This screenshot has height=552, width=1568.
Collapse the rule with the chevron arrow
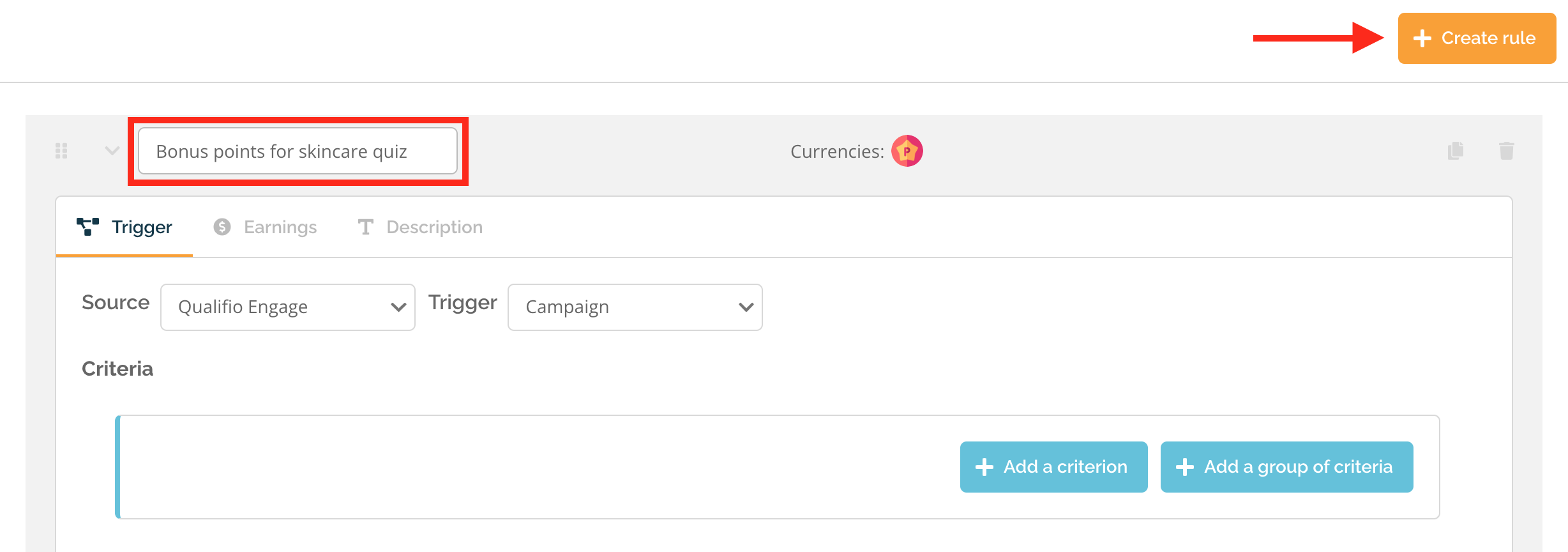112,151
